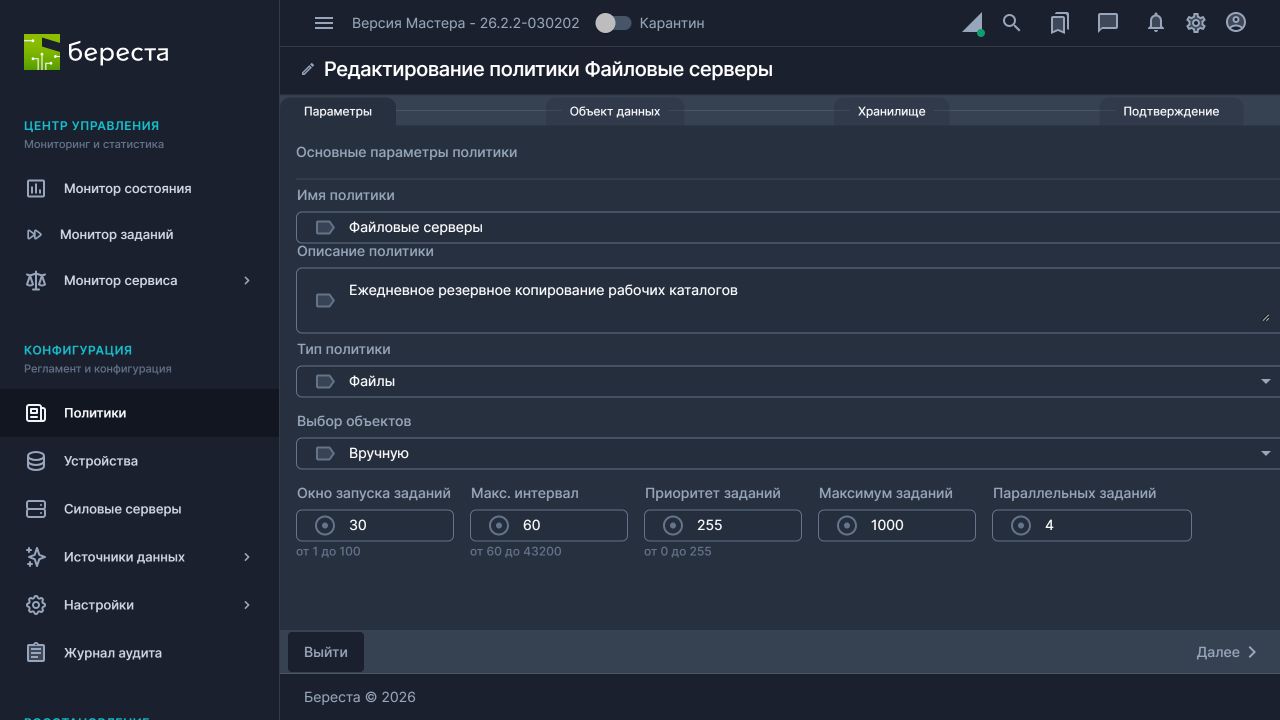Switch to the Хранилище tab
1280x720 pixels.
tap(891, 111)
